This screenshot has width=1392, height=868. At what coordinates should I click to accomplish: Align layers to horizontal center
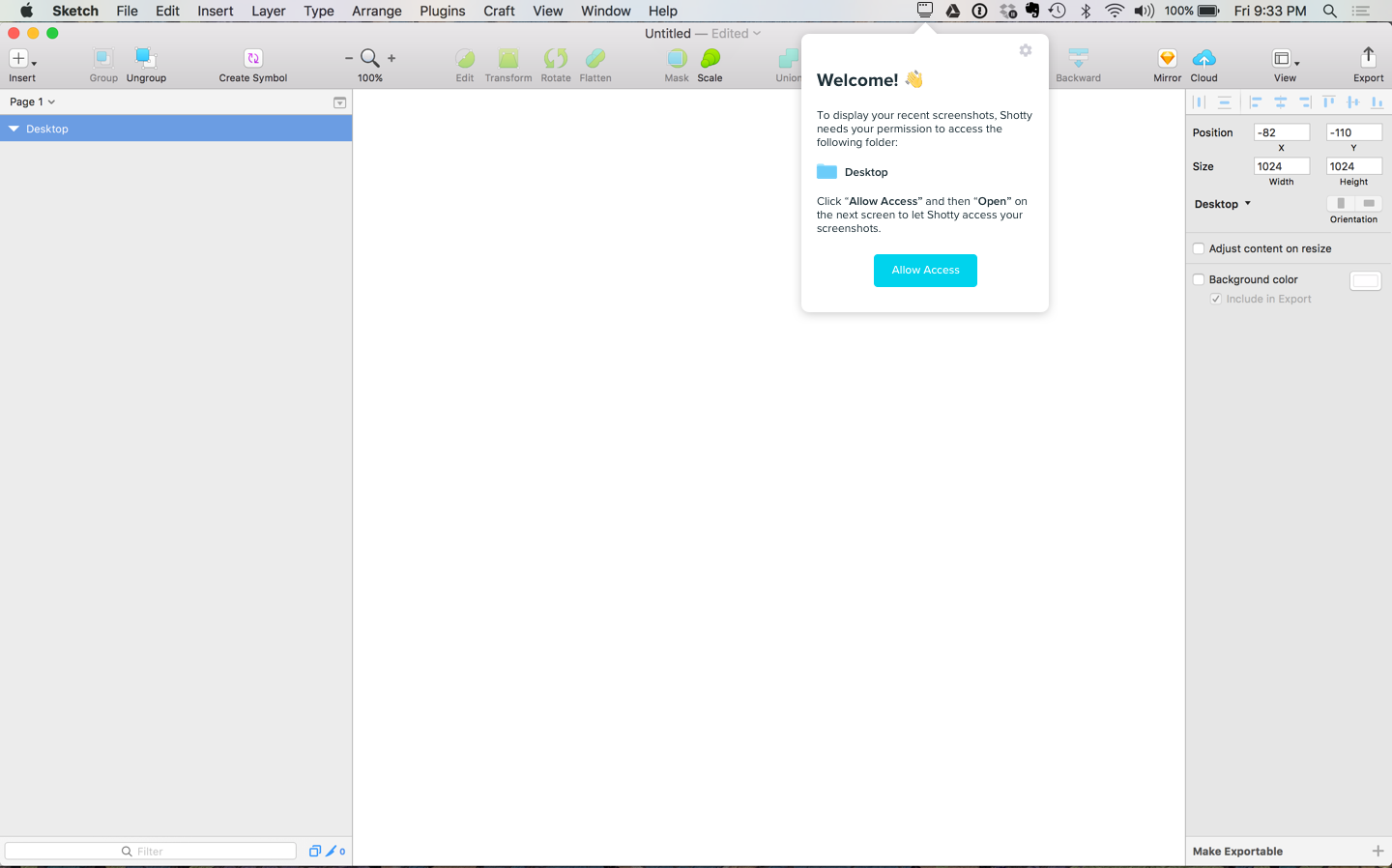point(1280,101)
